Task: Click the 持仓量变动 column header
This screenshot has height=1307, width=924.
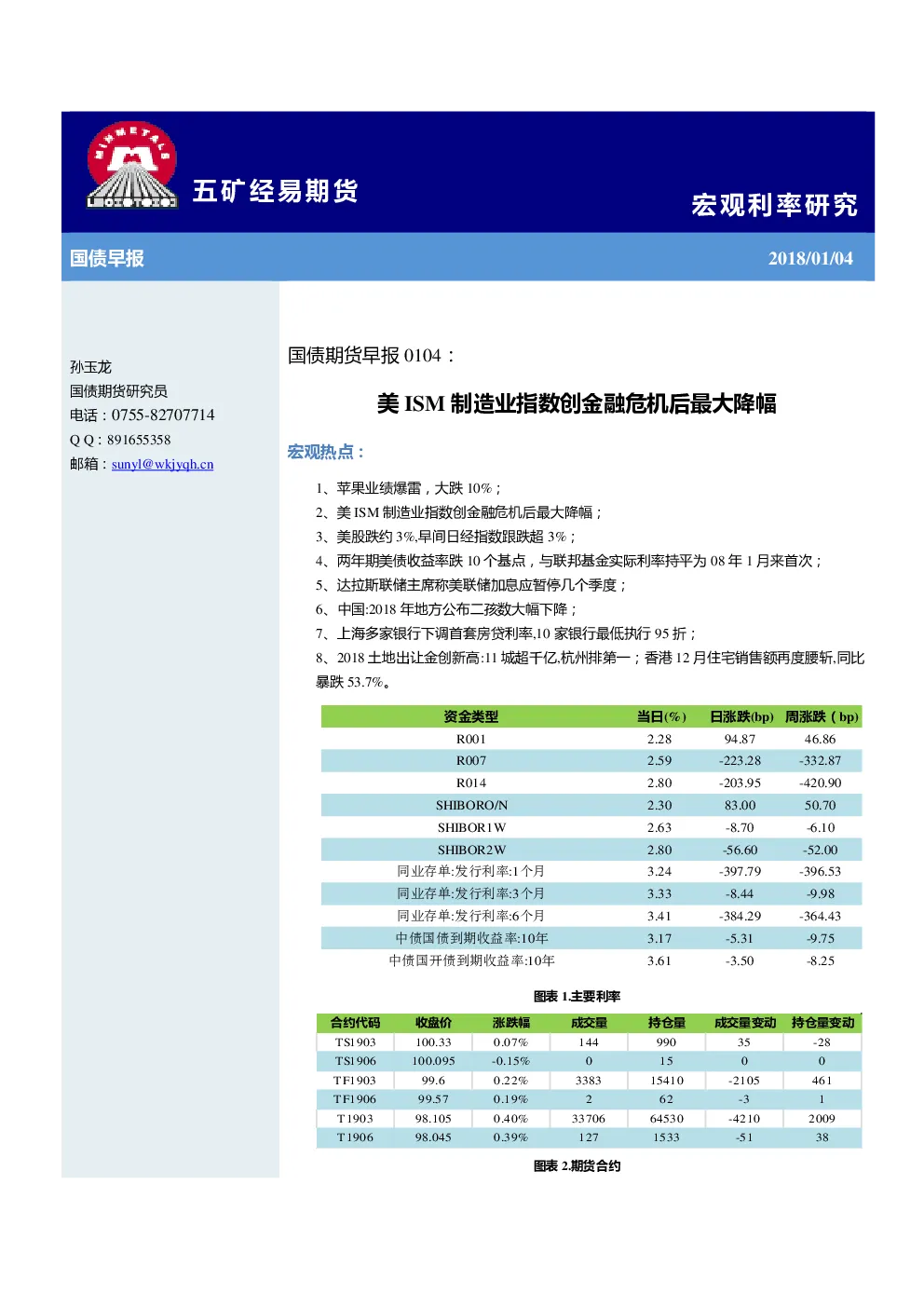Action: coord(822,1023)
